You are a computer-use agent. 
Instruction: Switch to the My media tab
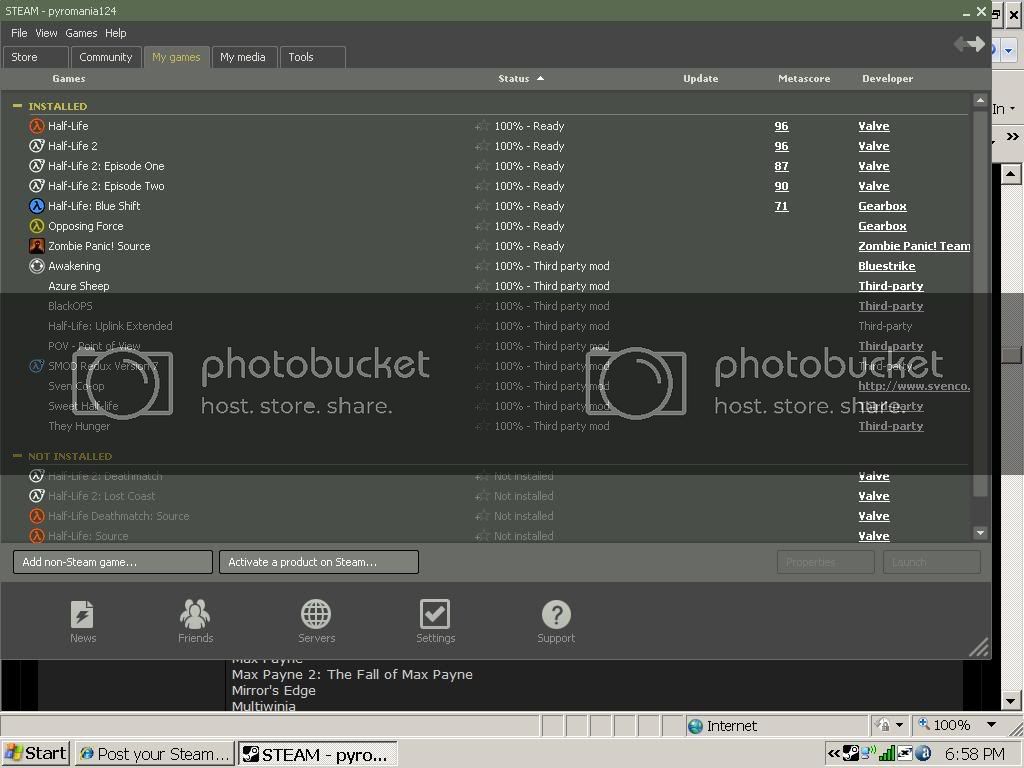(x=243, y=57)
